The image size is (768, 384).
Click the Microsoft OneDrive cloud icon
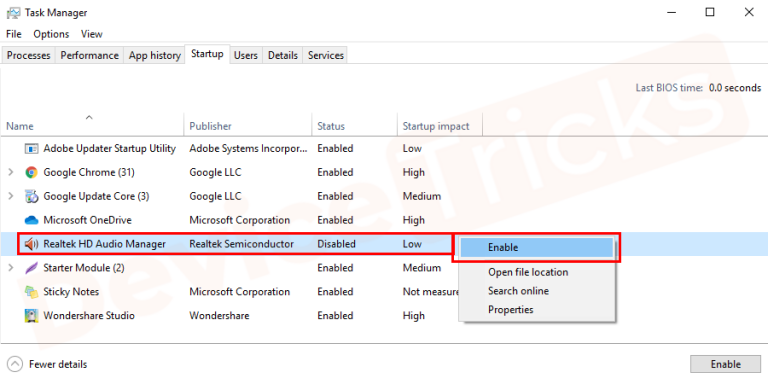click(x=31, y=220)
